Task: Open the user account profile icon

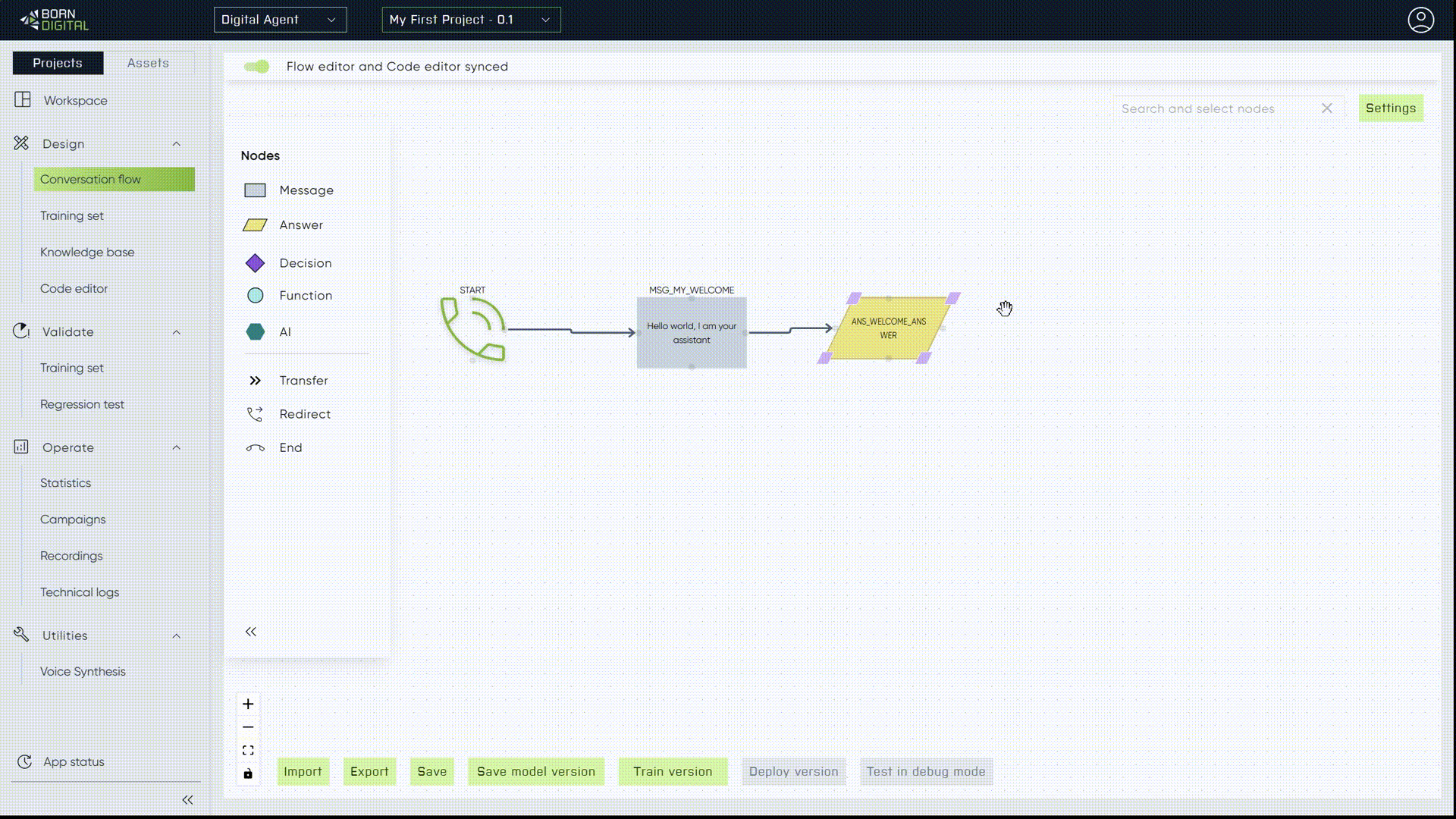Action: pyautogui.click(x=1422, y=20)
